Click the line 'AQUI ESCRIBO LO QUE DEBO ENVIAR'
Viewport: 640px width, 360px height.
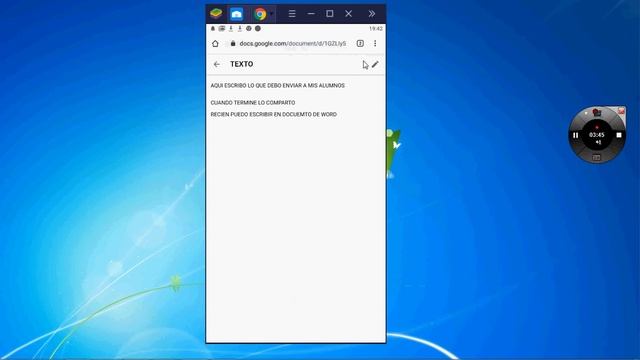click(278, 85)
